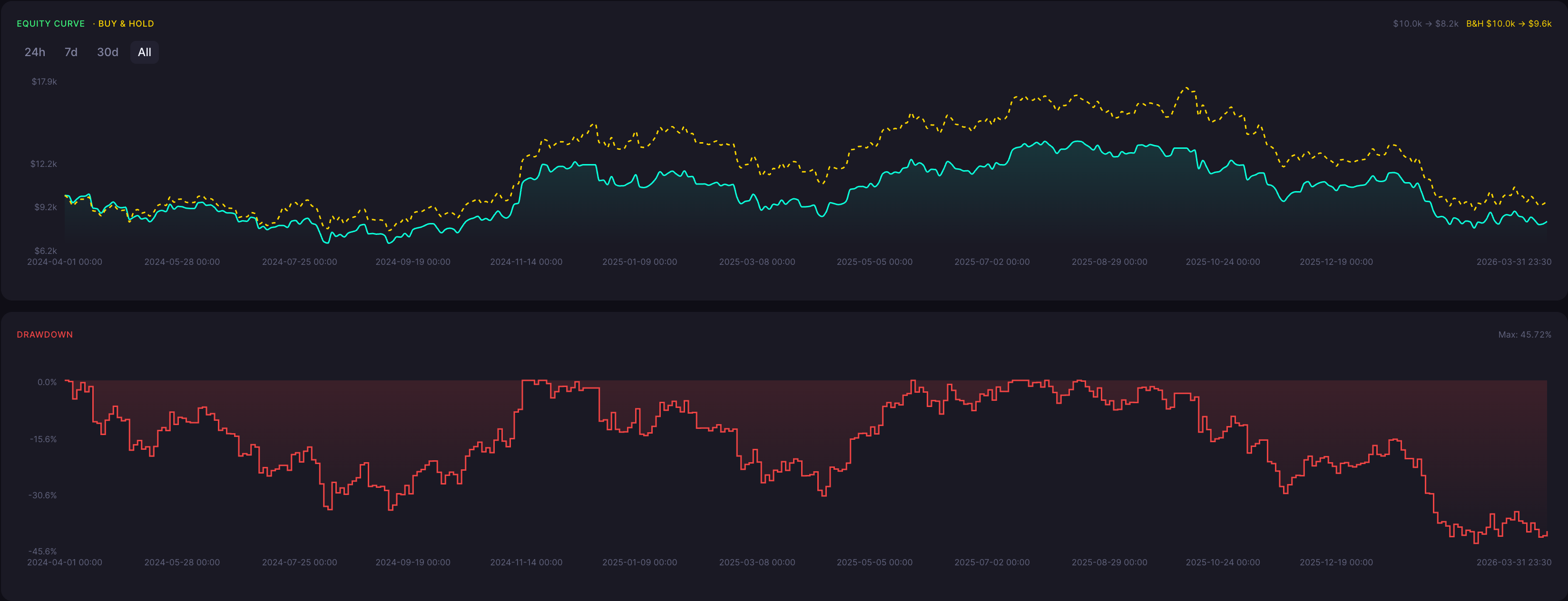
Task: Click drawdown chart date 2024-05-28 00:00
Action: tap(182, 562)
